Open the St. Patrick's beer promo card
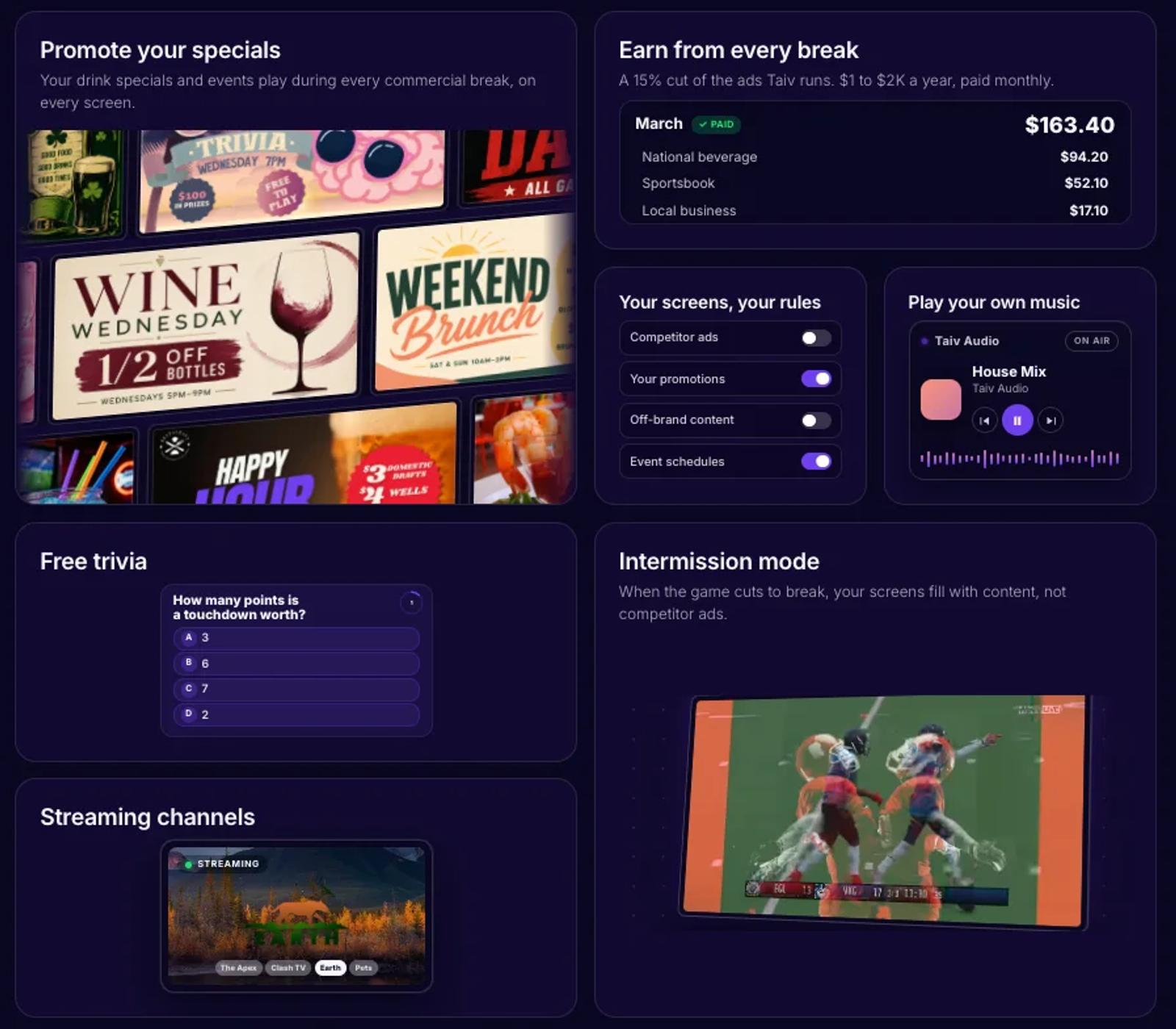 75,184
